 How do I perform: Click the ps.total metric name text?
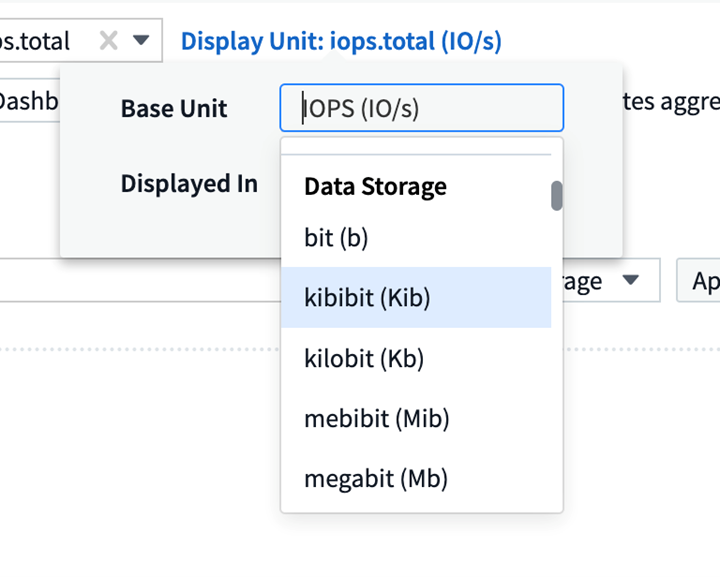pyautogui.click(x=36, y=41)
